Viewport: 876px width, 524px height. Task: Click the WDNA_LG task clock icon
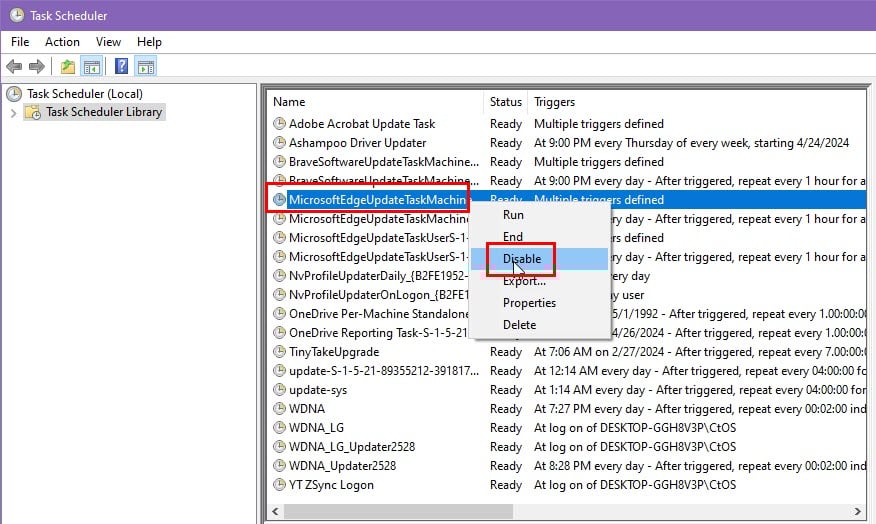tap(279, 427)
